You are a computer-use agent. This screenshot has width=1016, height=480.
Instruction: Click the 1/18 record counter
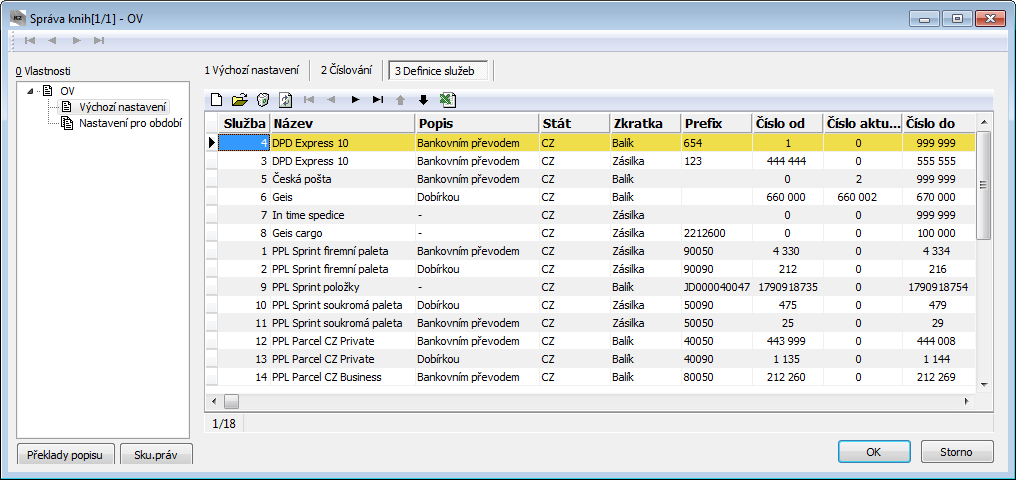tap(224, 424)
